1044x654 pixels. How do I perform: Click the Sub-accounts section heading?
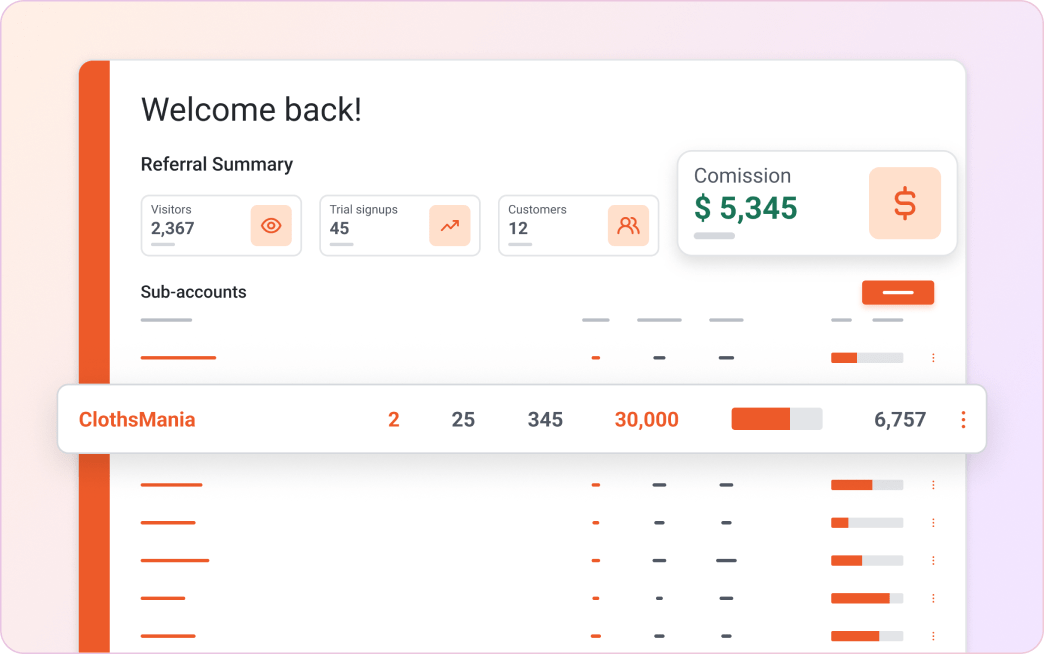tap(193, 292)
